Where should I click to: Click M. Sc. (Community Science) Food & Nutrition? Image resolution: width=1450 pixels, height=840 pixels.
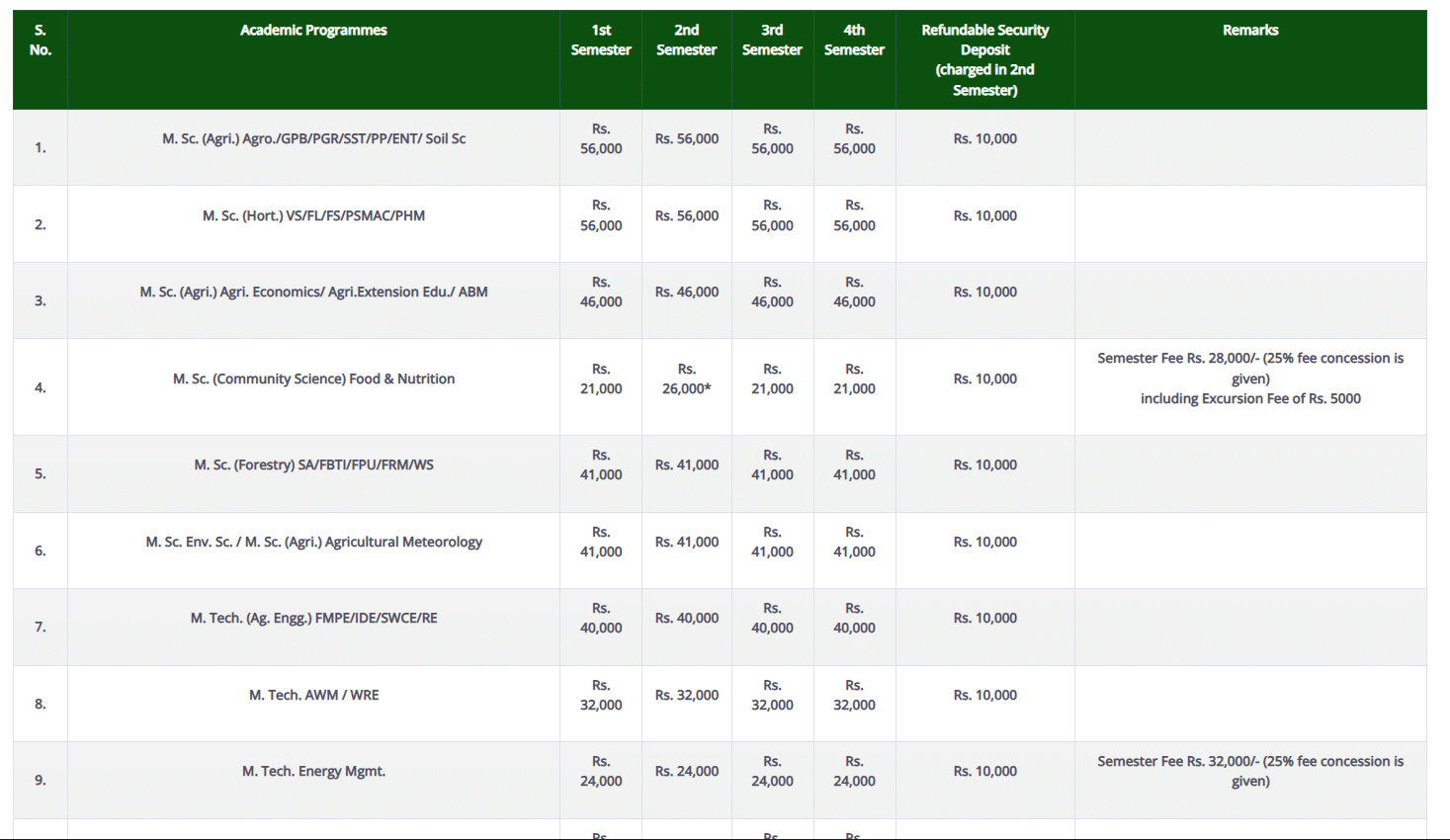[x=313, y=378]
